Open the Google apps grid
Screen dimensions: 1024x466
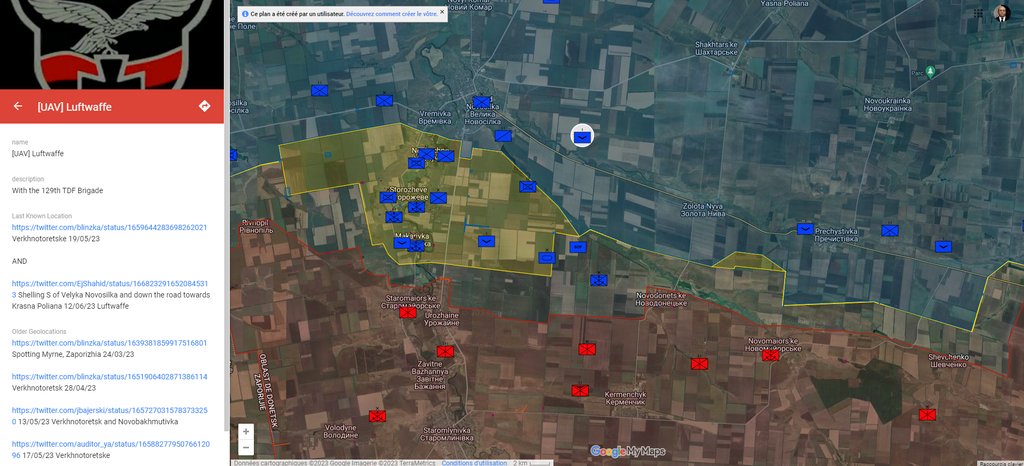click(x=977, y=13)
